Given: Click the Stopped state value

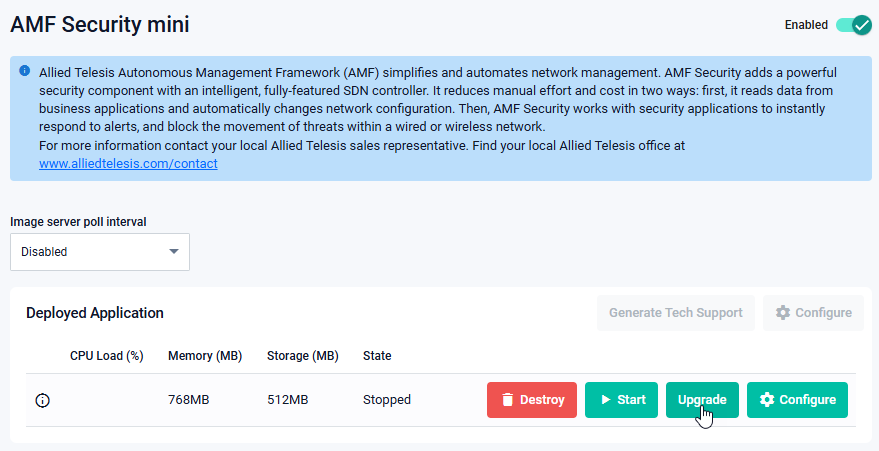Looking at the screenshot, I should click(x=387, y=400).
